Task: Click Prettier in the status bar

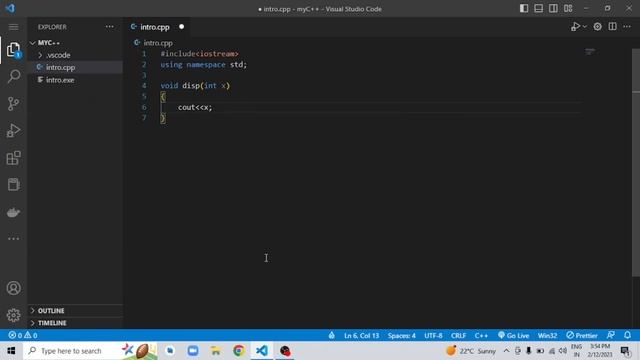Action: 582,336
